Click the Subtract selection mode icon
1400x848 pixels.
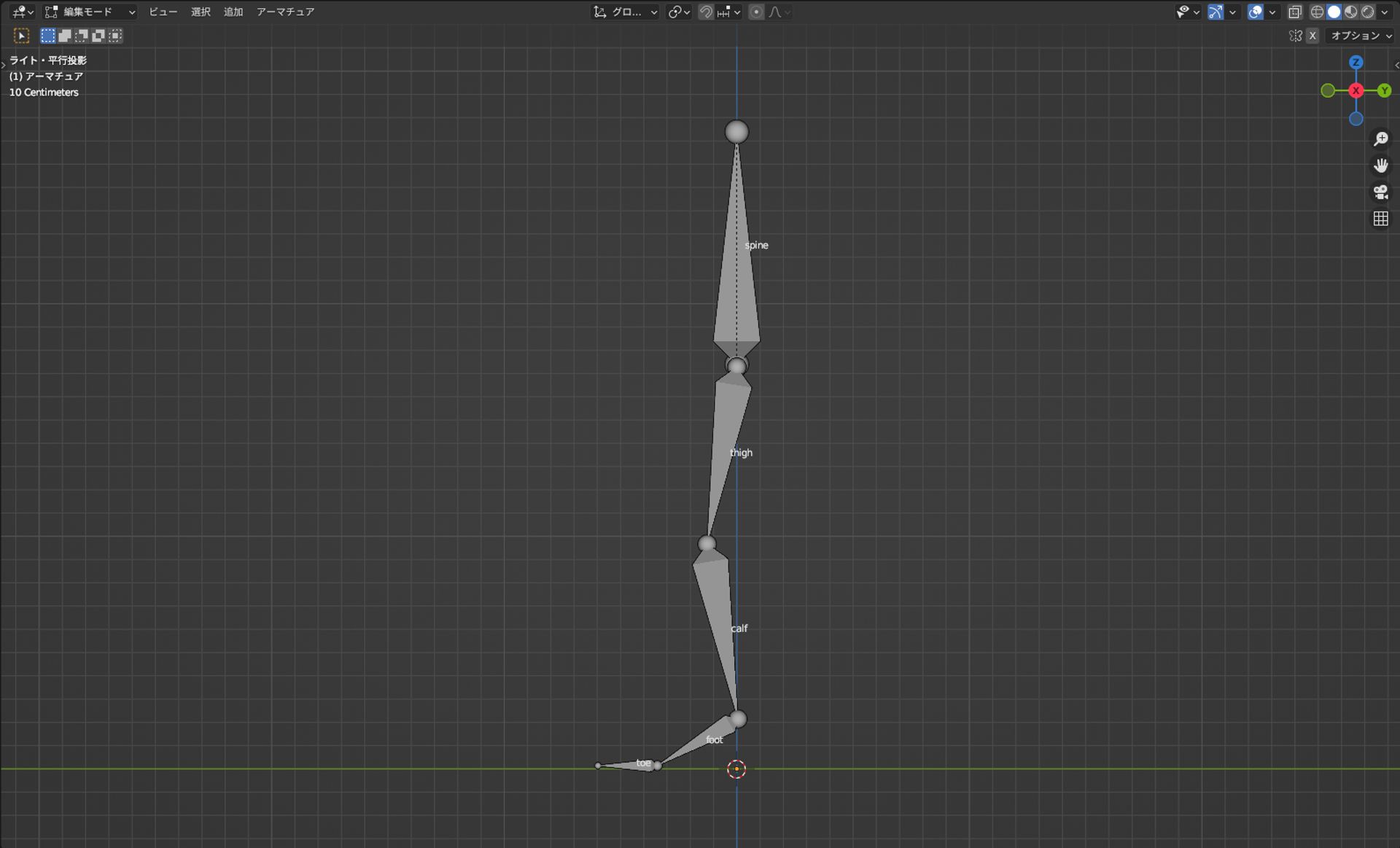(x=82, y=36)
